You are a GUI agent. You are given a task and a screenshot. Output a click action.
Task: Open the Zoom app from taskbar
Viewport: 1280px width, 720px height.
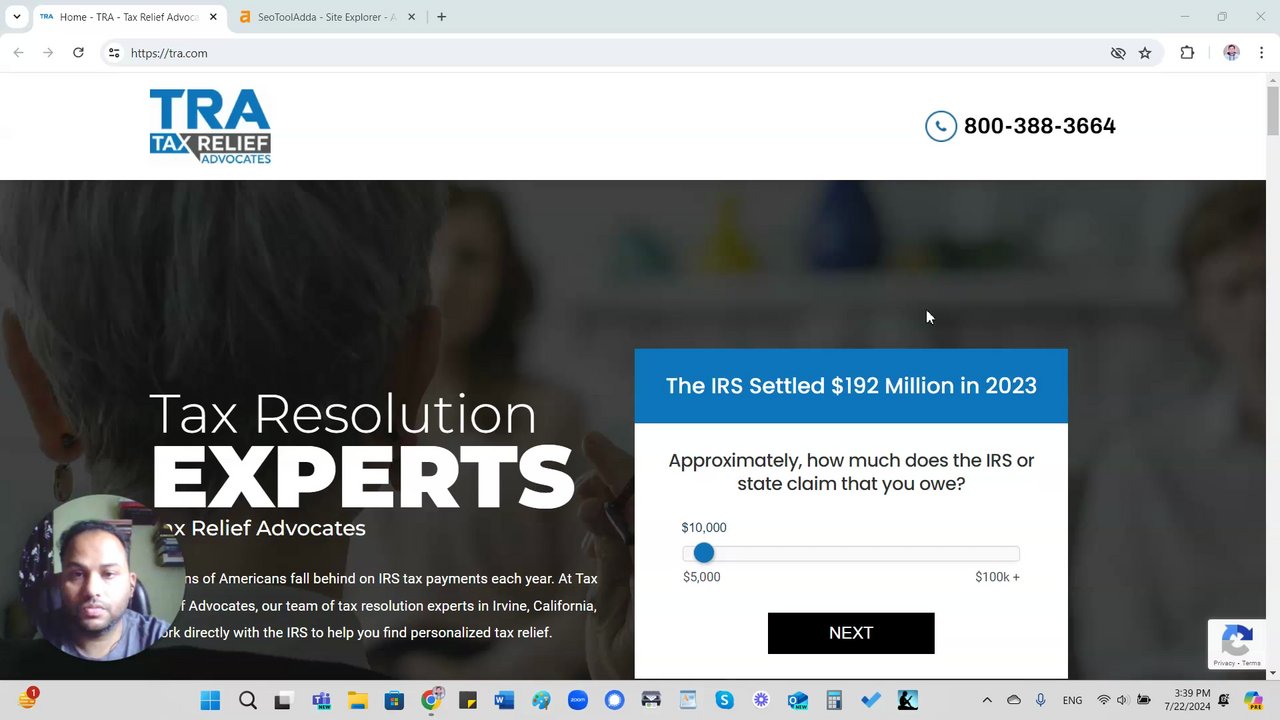point(577,700)
